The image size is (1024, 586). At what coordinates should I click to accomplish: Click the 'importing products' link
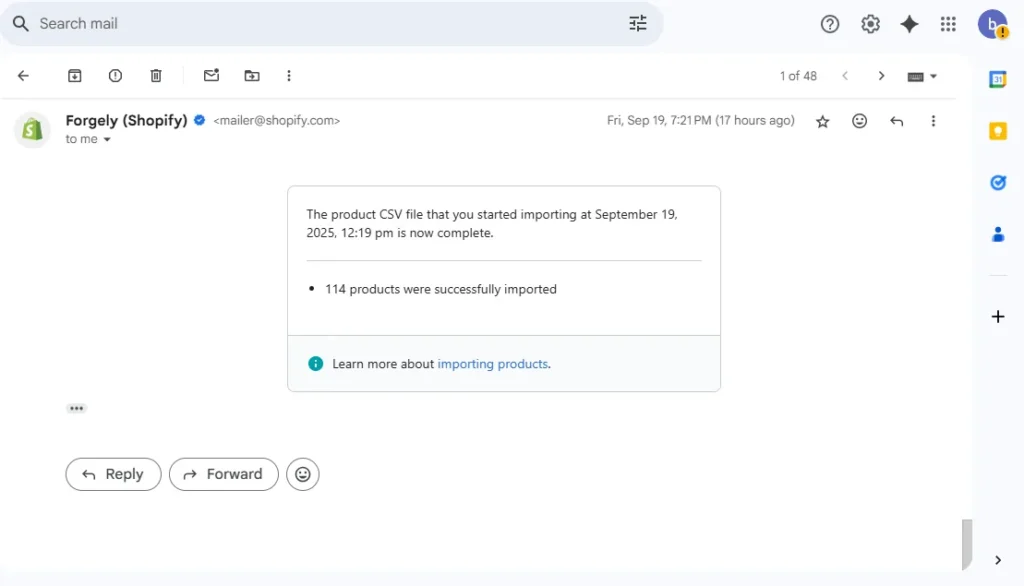point(493,364)
